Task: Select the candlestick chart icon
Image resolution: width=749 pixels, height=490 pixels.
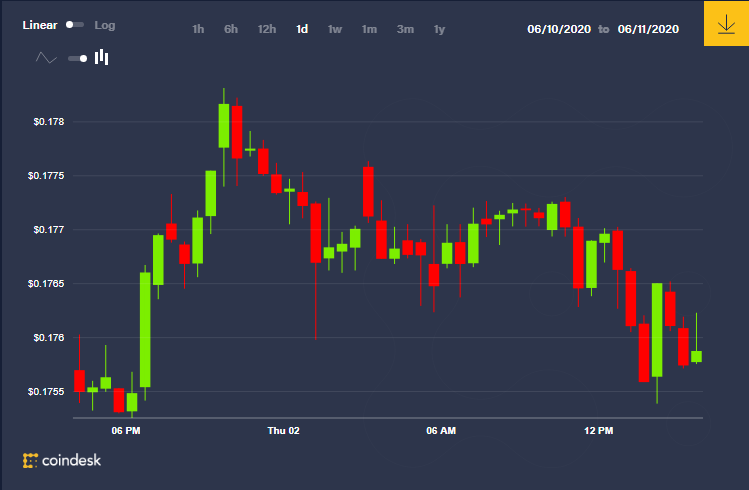Action: coord(101,57)
